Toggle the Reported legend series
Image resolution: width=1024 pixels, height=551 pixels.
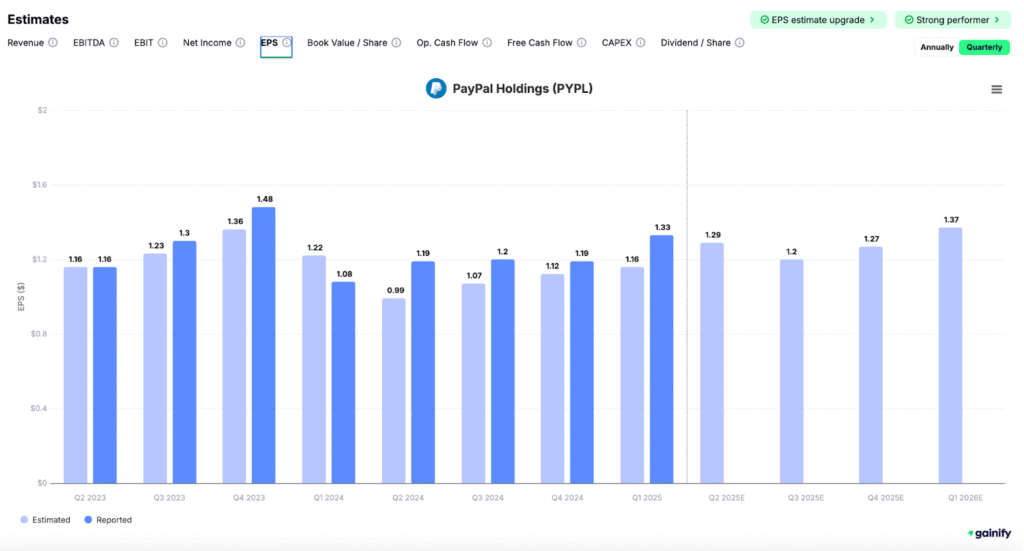[x=108, y=520]
